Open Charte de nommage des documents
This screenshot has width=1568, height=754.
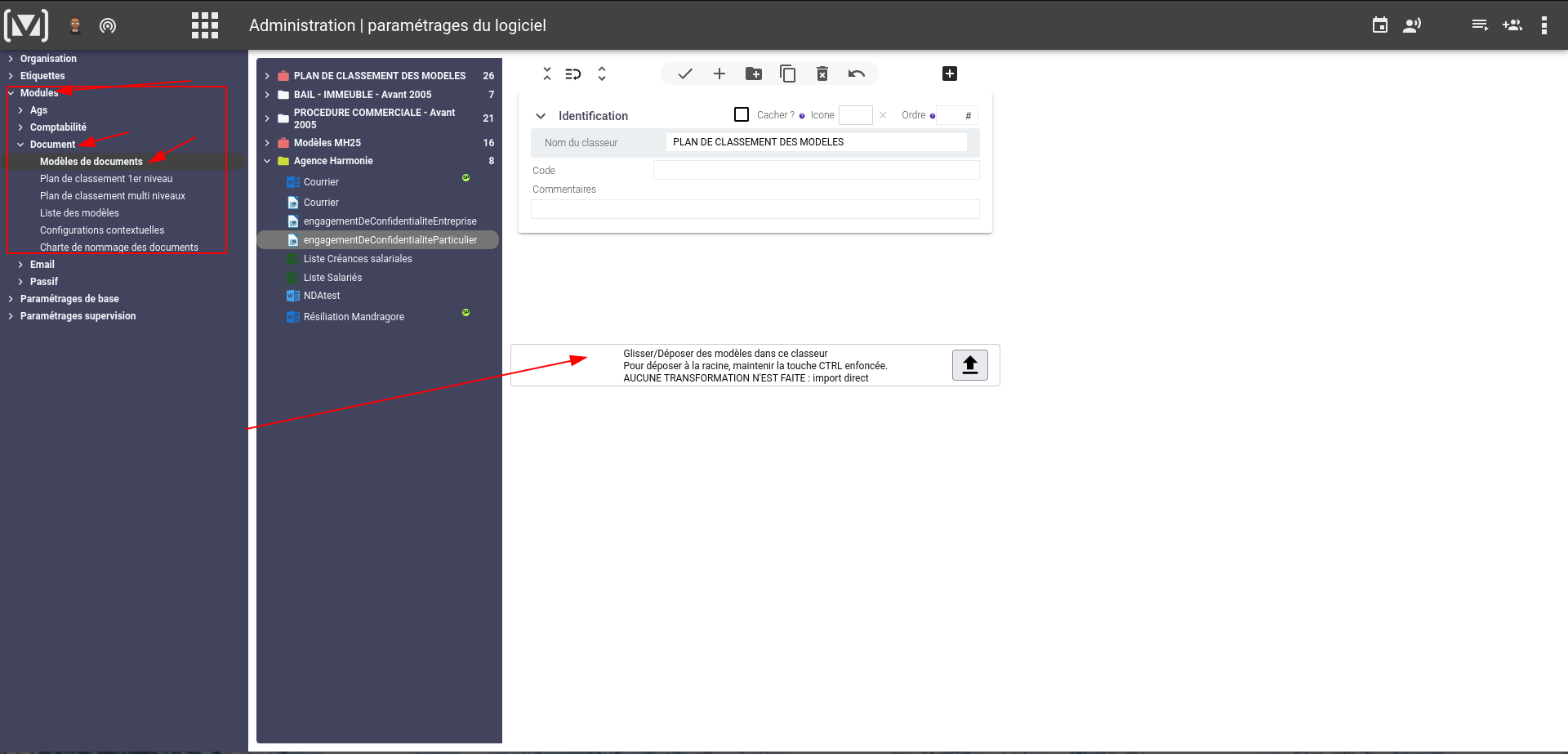coord(119,248)
